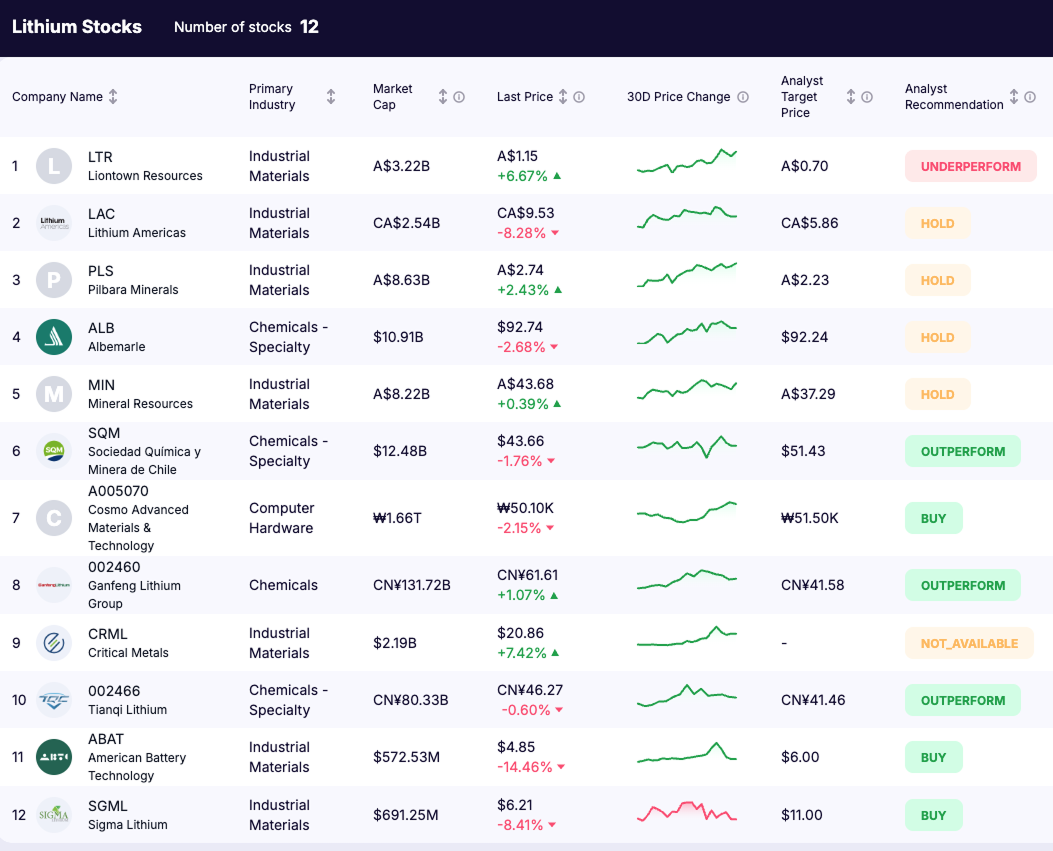Click the OUTPERFORM badge for SQM

pyautogui.click(x=962, y=451)
